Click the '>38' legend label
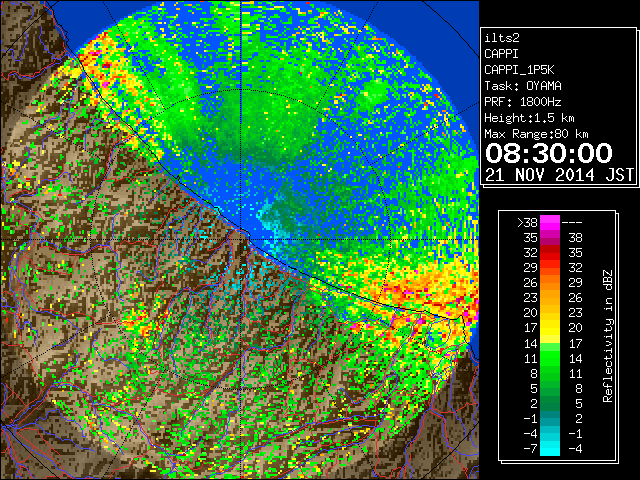 [x=527, y=223]
